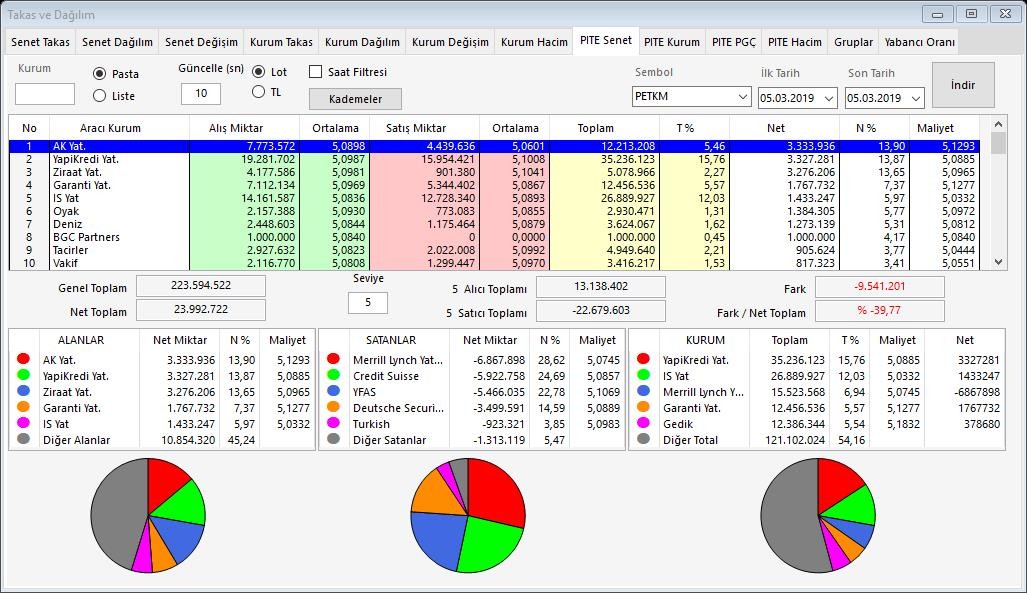Image resolution: width=1027 pixels, height=593 pixels.
Task: Click the Diğer Total row
Action: pyautogui.click(x=817, y=440)
